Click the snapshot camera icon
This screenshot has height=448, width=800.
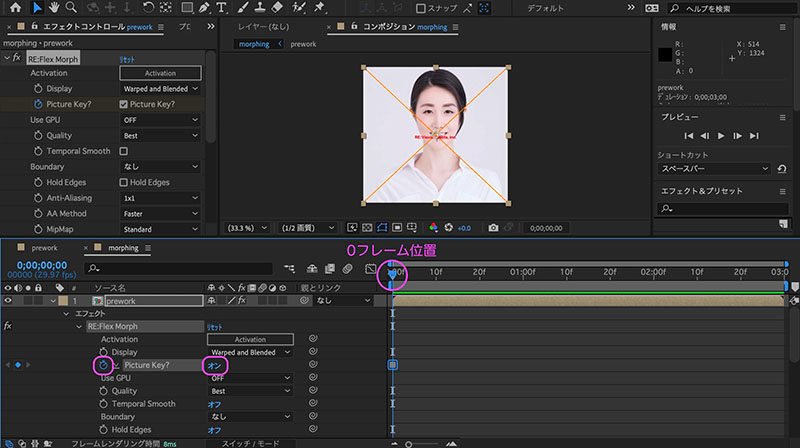[493, 228]
